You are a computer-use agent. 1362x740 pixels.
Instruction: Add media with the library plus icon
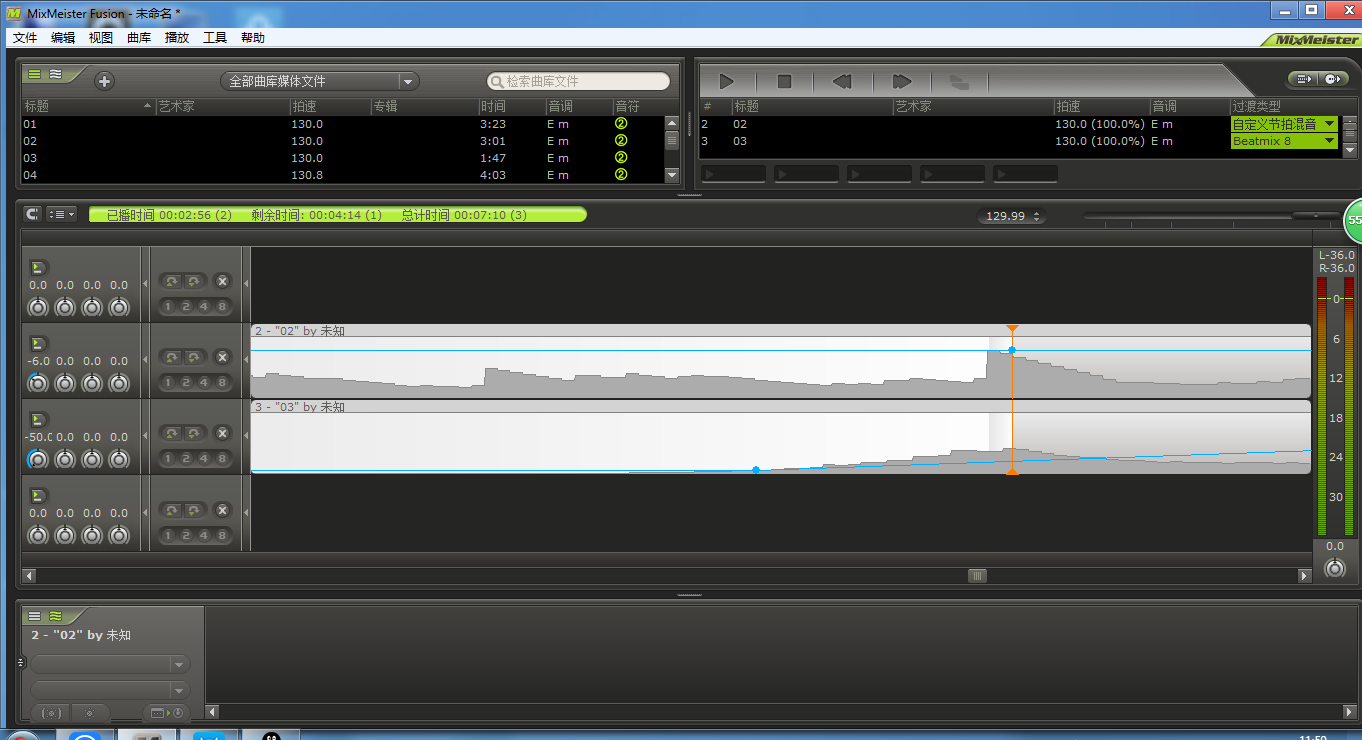[x=104, y=81]
